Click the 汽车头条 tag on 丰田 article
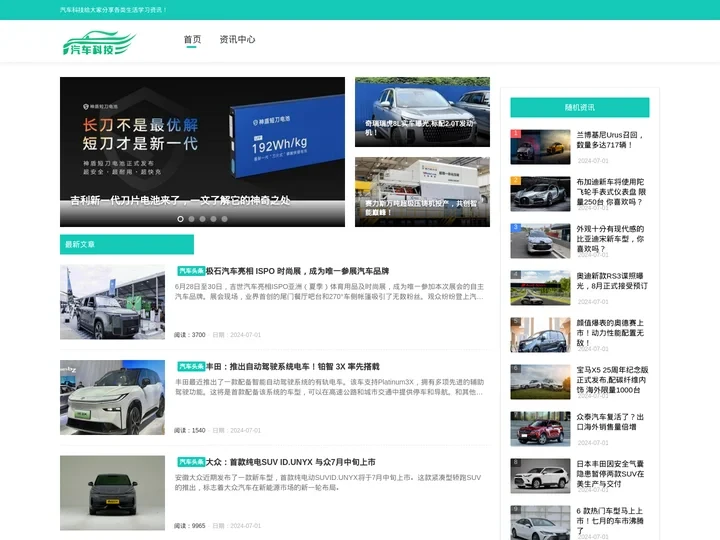The height and width of the screenshot is (540, 720). click(191, 366)
